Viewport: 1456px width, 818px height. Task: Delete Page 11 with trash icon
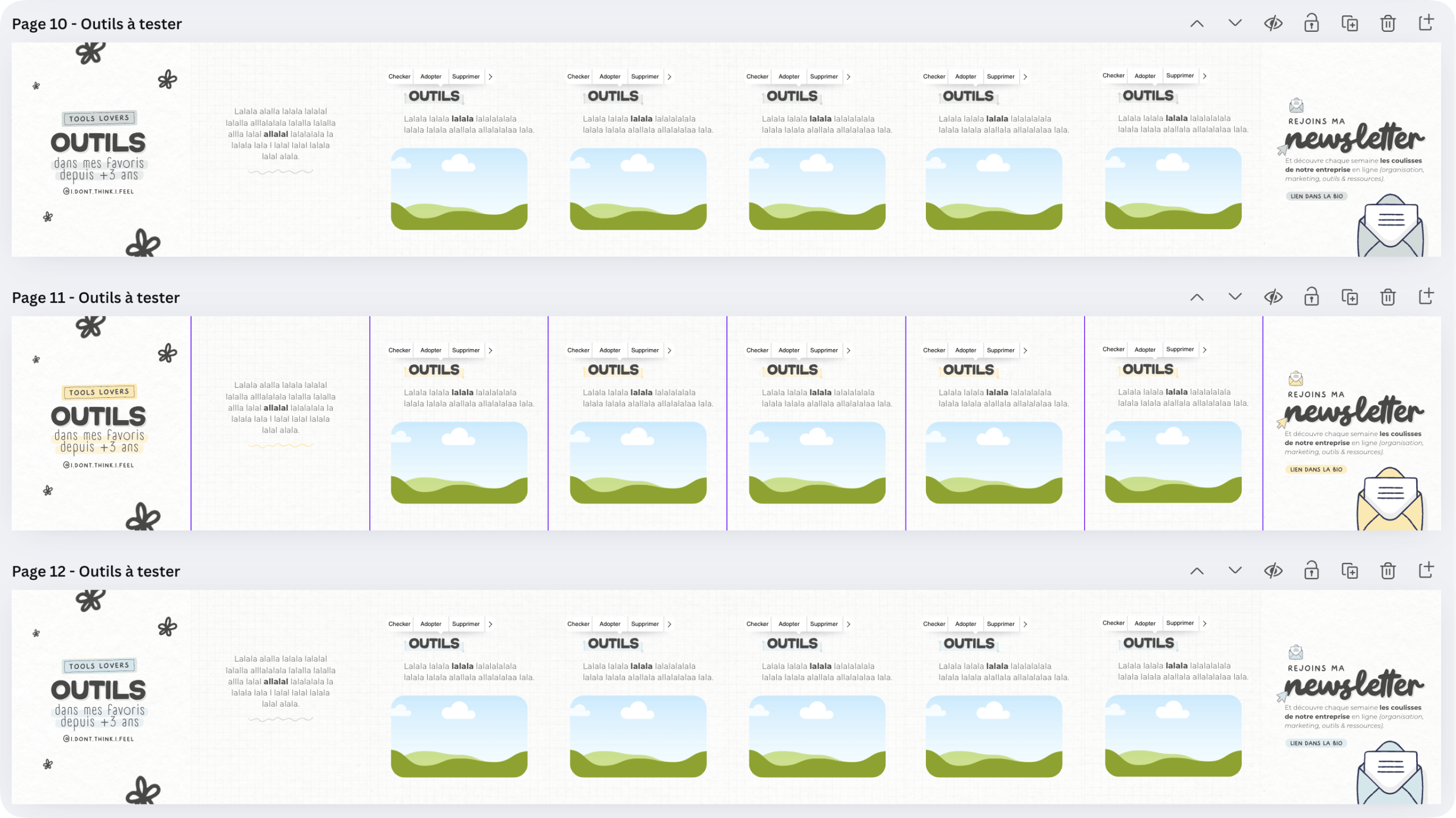coord(1388,297)
